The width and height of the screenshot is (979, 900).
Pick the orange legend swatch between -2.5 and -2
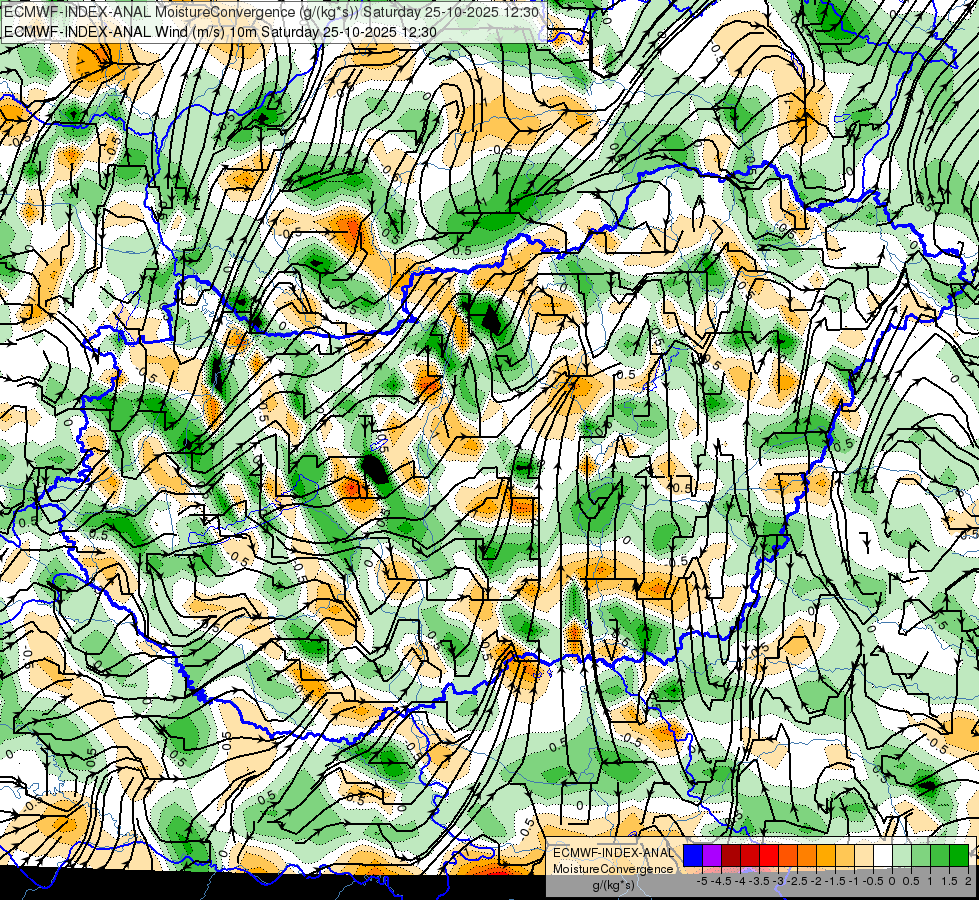[807, 856]
